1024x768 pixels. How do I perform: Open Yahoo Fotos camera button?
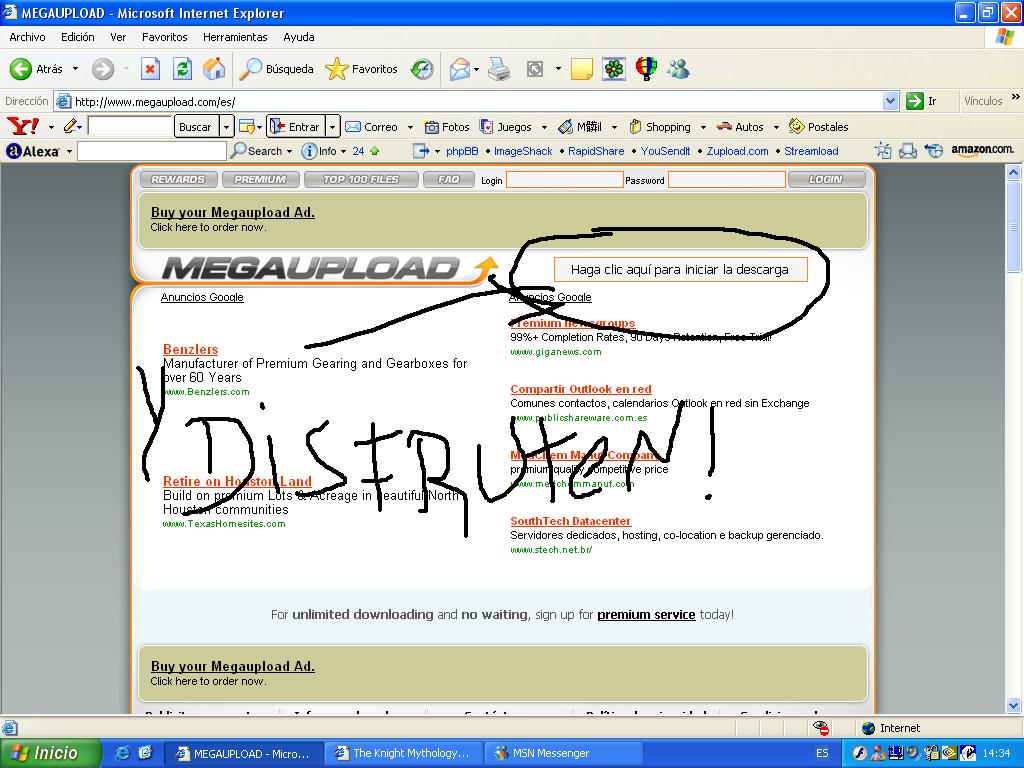(447, 127)
